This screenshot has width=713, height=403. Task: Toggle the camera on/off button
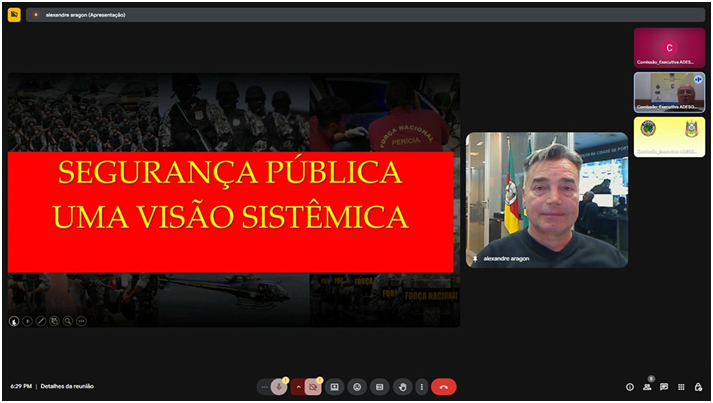coord(313,387)
